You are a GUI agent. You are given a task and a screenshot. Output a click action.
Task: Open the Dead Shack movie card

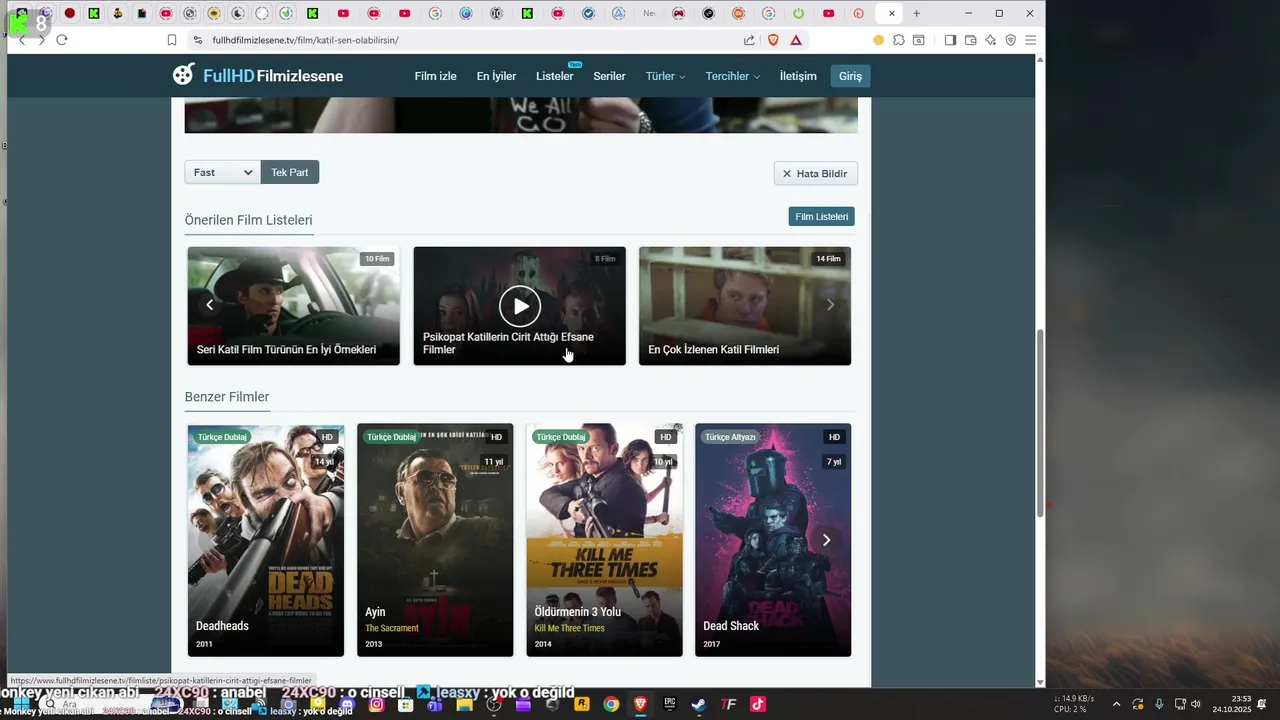pos(773,540)
